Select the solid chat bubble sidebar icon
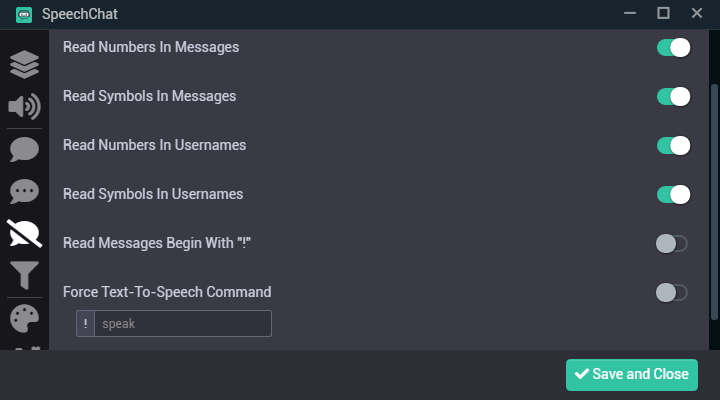 tap(24, 149)
